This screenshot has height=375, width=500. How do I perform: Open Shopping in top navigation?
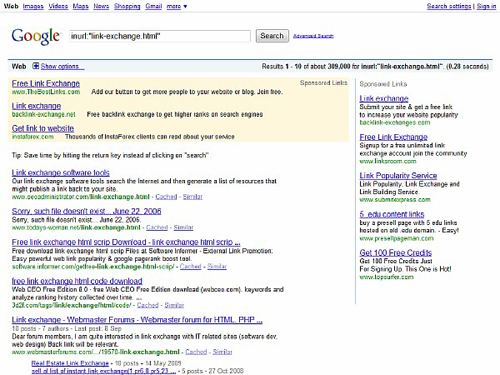(127, 6)
